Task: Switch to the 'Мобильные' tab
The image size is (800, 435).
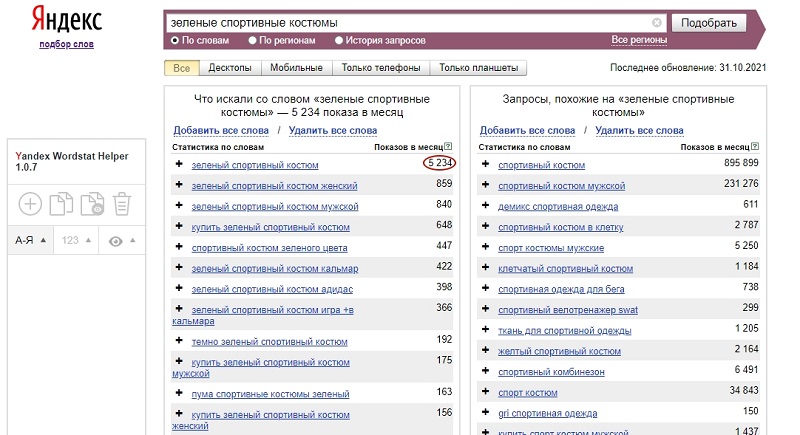Action: (x=296, y=68)
